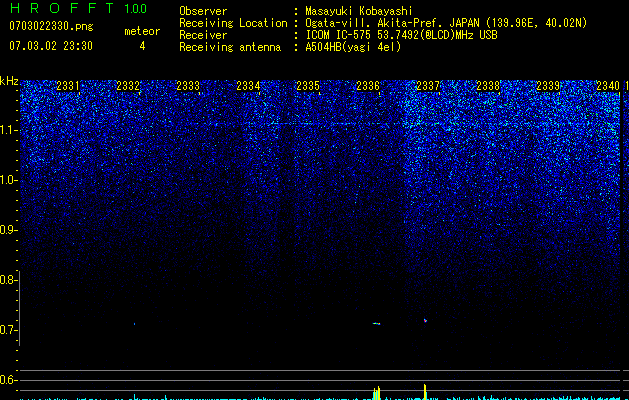Click the 2333 time marker
The image size is (629, 400).
pos(188,86)
